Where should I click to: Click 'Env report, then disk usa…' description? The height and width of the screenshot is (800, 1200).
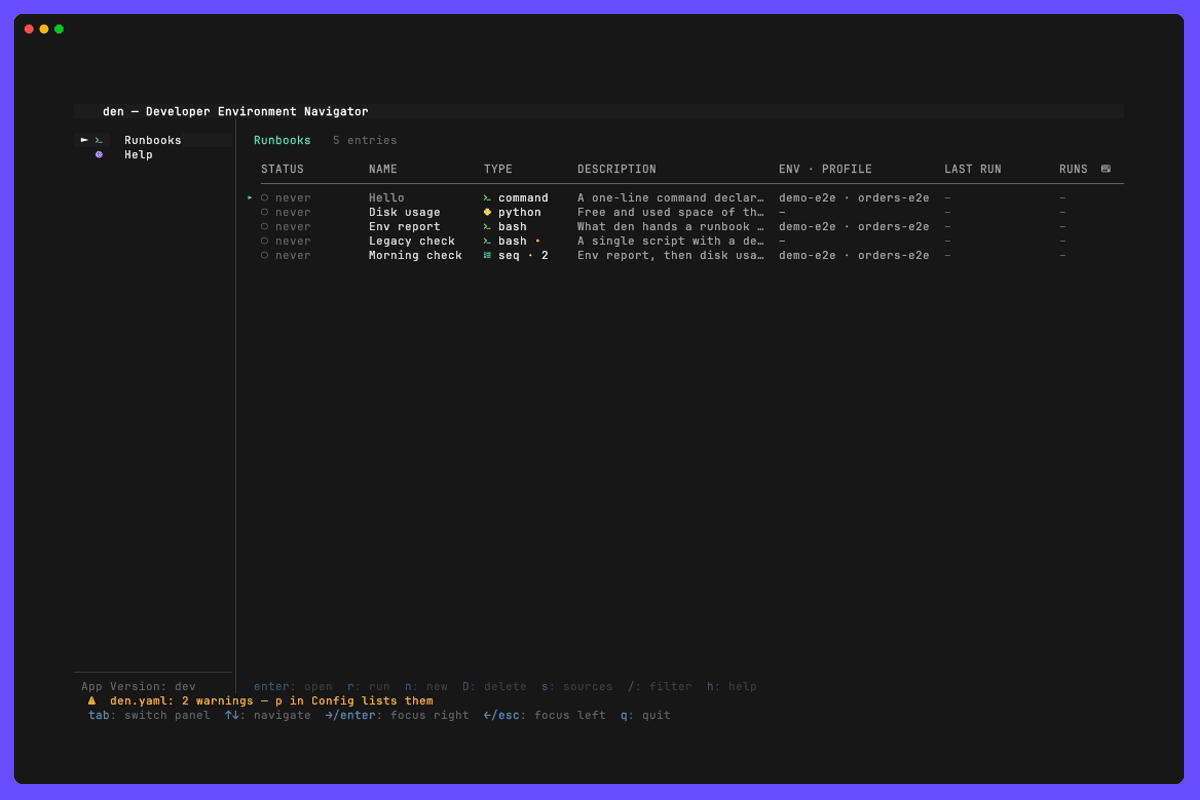(x=671, y=255)
